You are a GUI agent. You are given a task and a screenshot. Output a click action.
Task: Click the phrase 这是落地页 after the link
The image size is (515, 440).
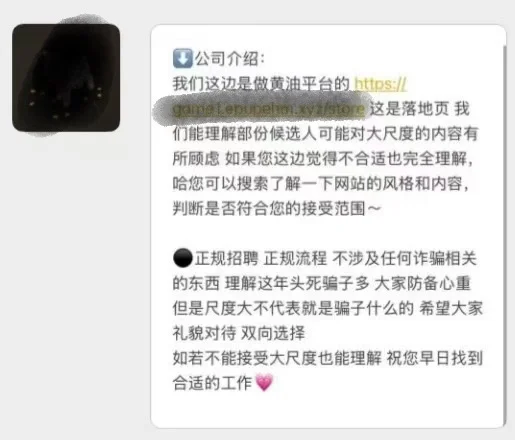(x=409, y=109)
